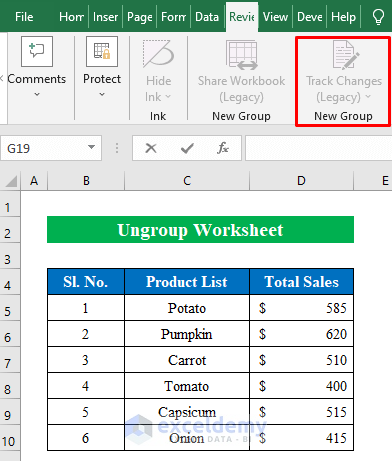Select the sales value 515

click(x=301, y=412)
